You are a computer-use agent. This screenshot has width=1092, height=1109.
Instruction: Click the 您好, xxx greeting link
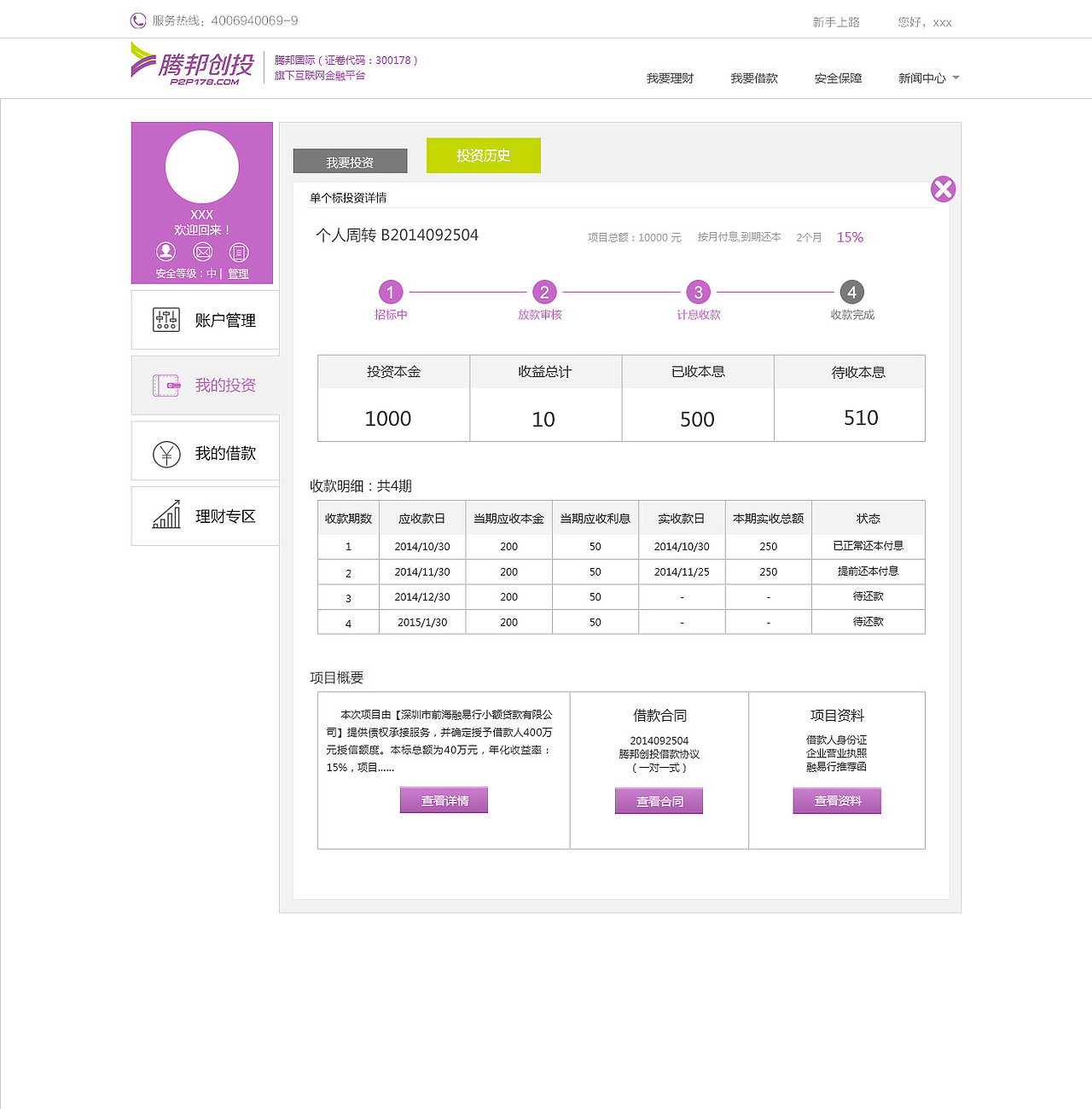(925, 22)
